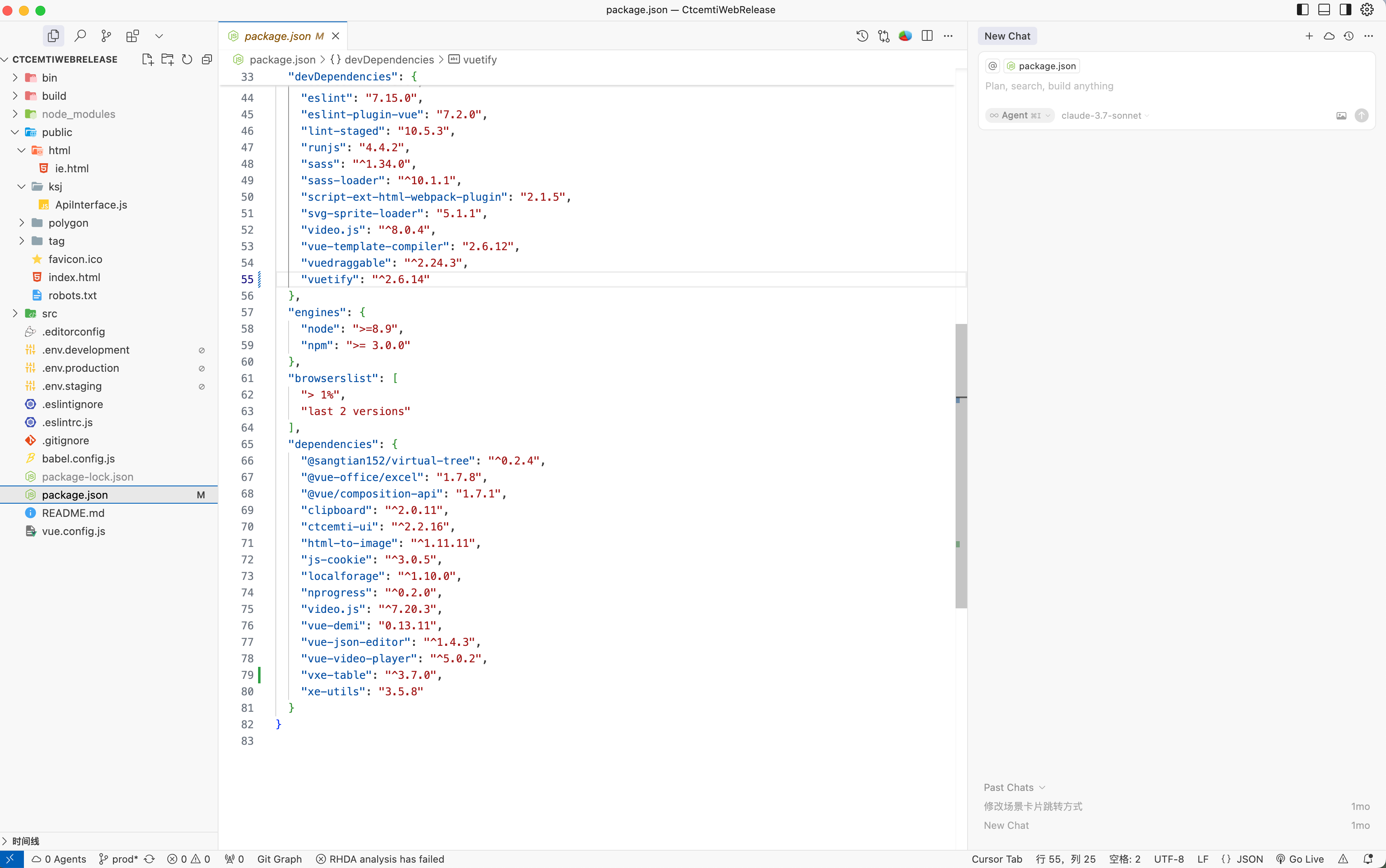Open the Search view icon

point(80,35)
